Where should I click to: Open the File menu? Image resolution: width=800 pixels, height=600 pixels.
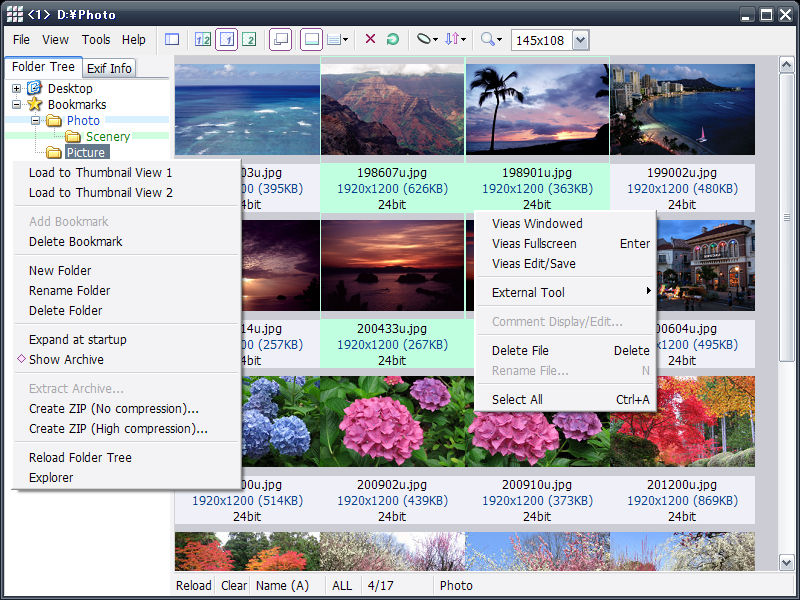[21, 40]
